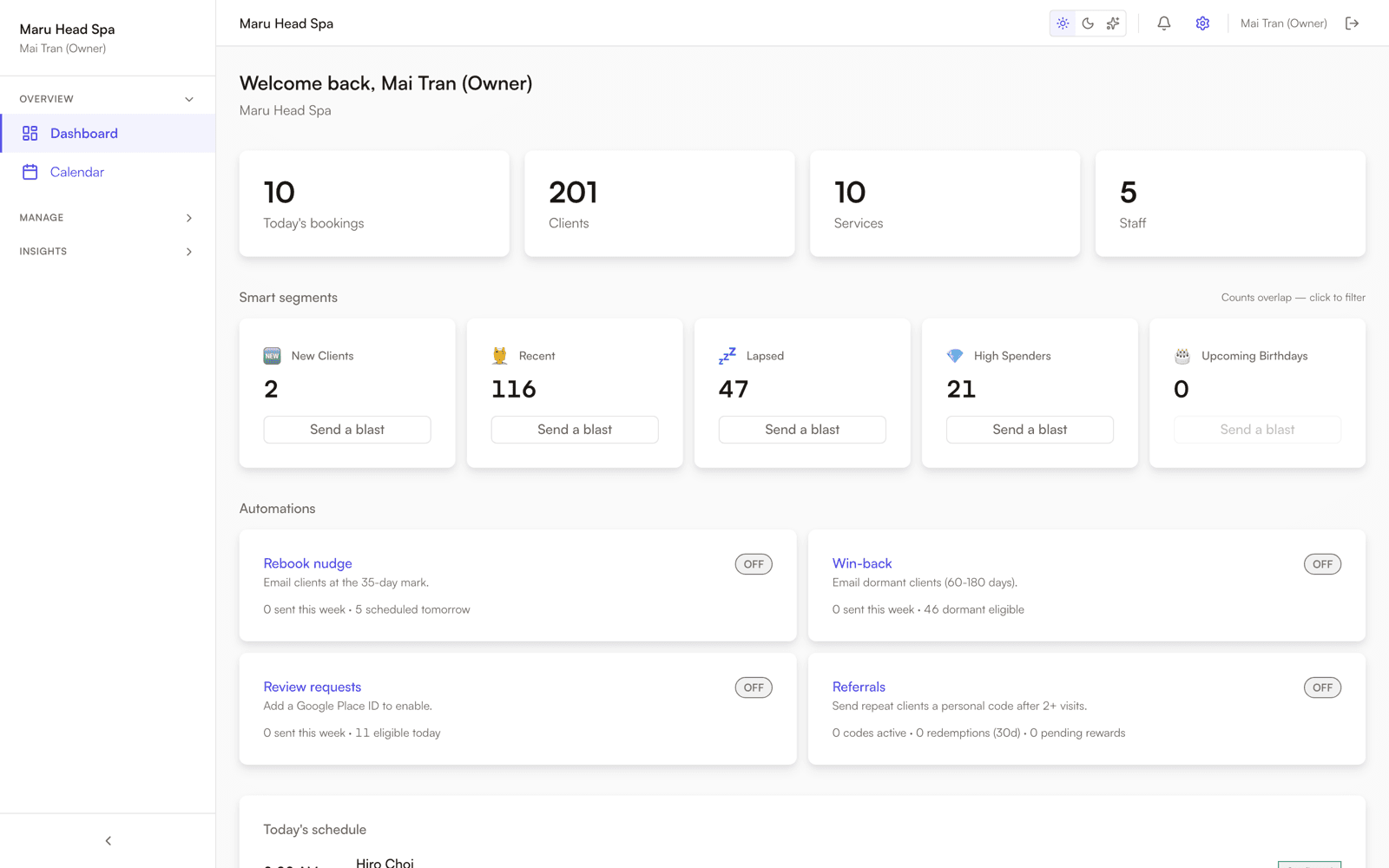
Task: Open Calendar in the sidebar
Action: (108, 172)
